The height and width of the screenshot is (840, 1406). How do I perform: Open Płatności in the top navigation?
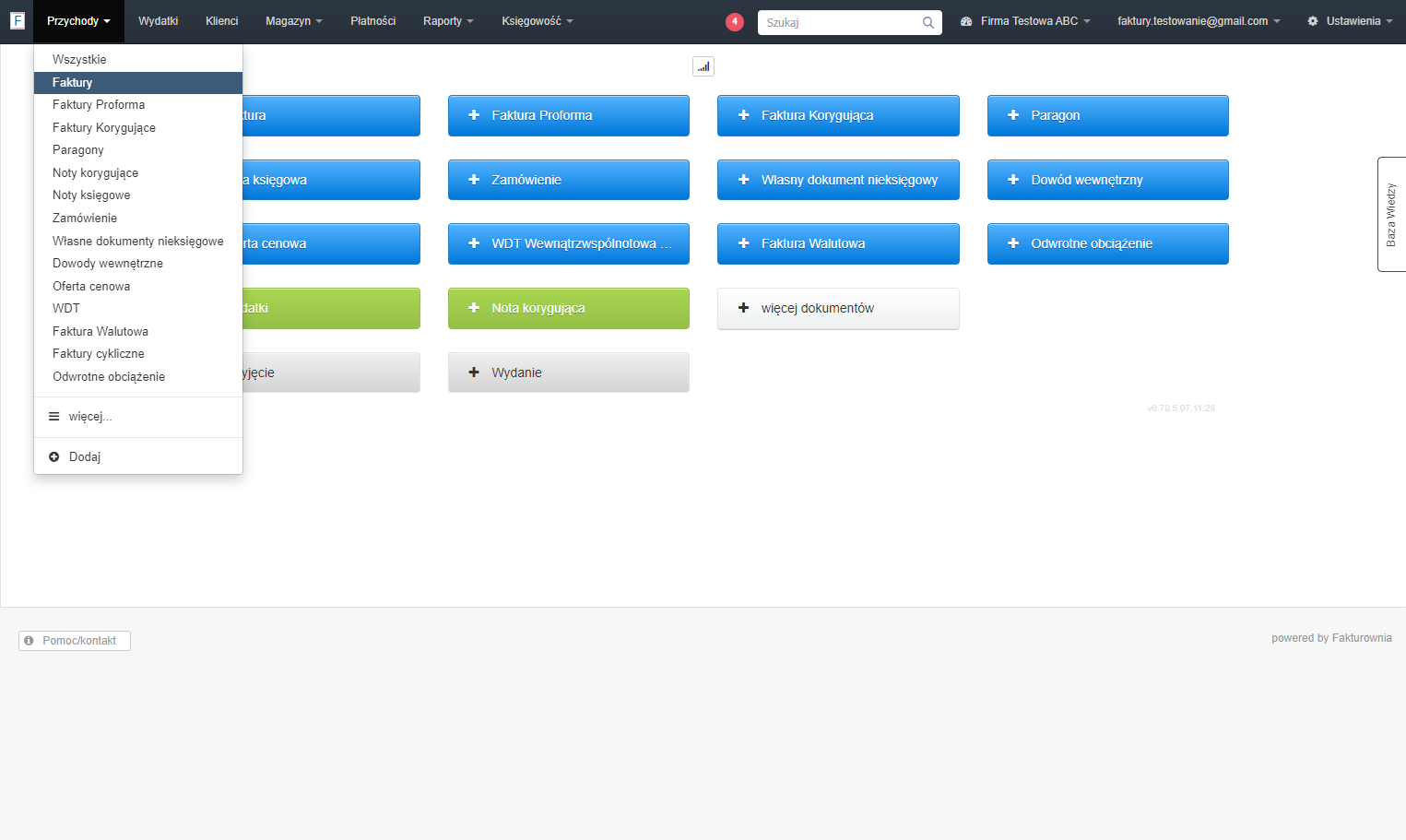tap(372, 21)
